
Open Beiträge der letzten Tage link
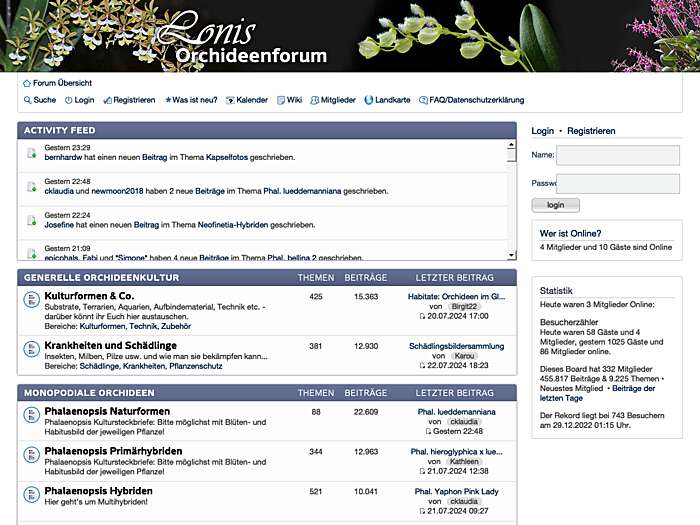597,393
